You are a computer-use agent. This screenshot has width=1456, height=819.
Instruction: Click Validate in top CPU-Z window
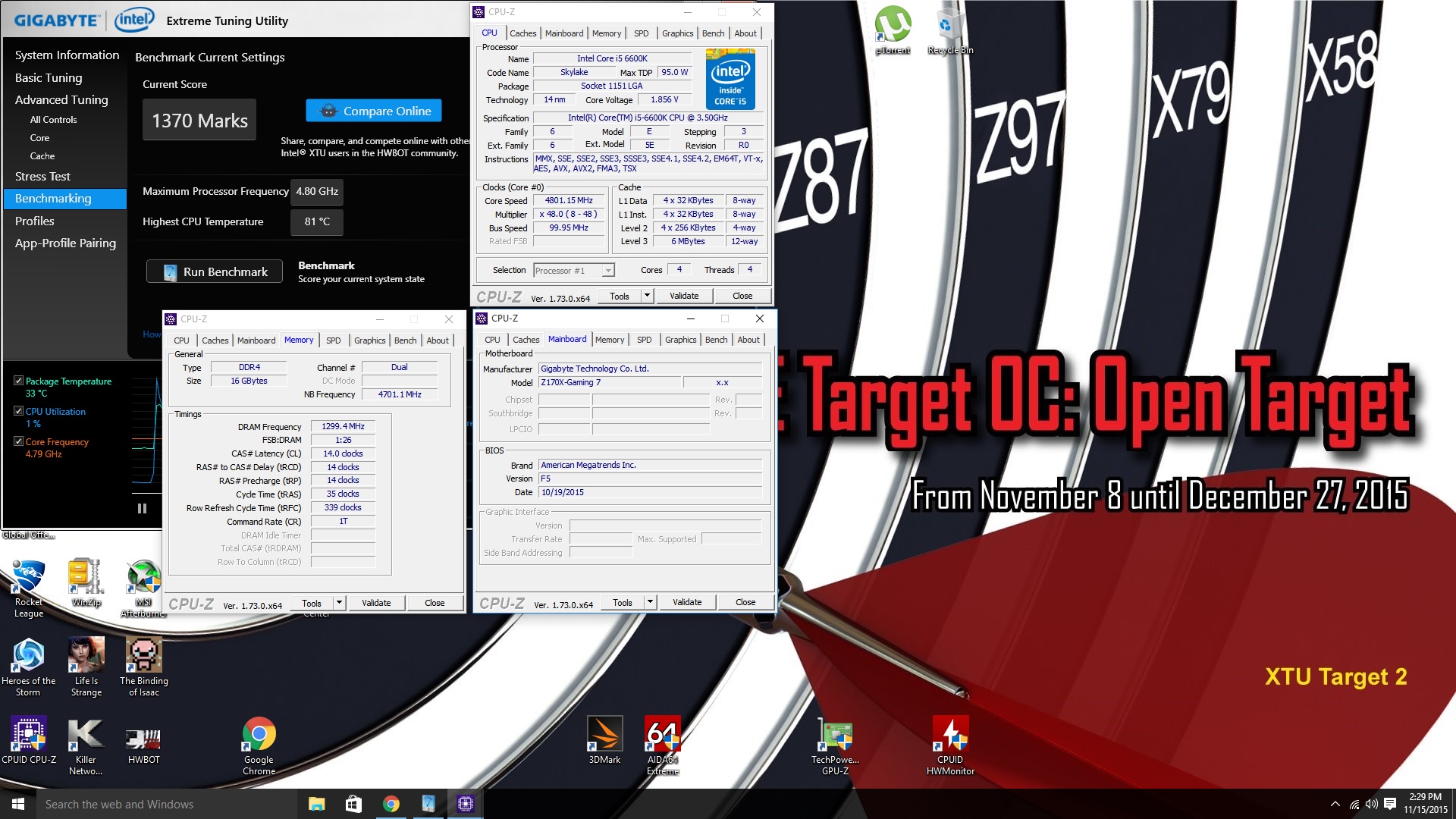coord(684,296)
